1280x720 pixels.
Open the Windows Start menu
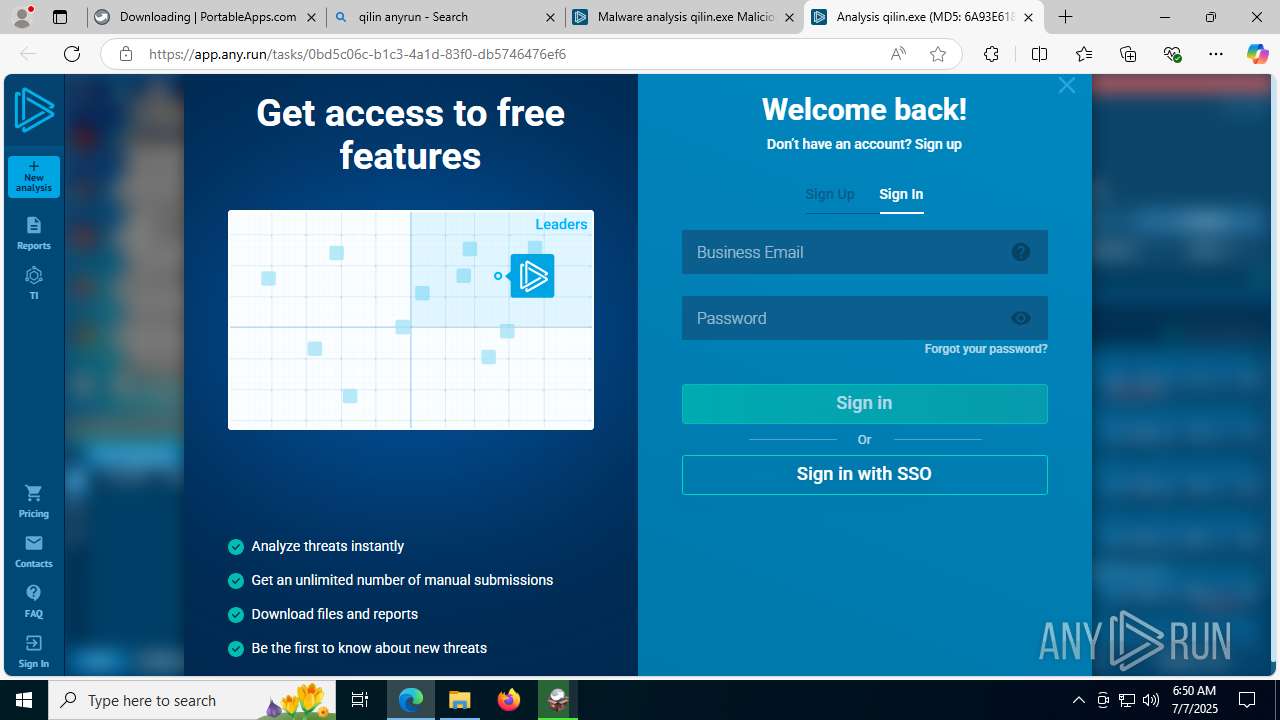click(24, 700)
